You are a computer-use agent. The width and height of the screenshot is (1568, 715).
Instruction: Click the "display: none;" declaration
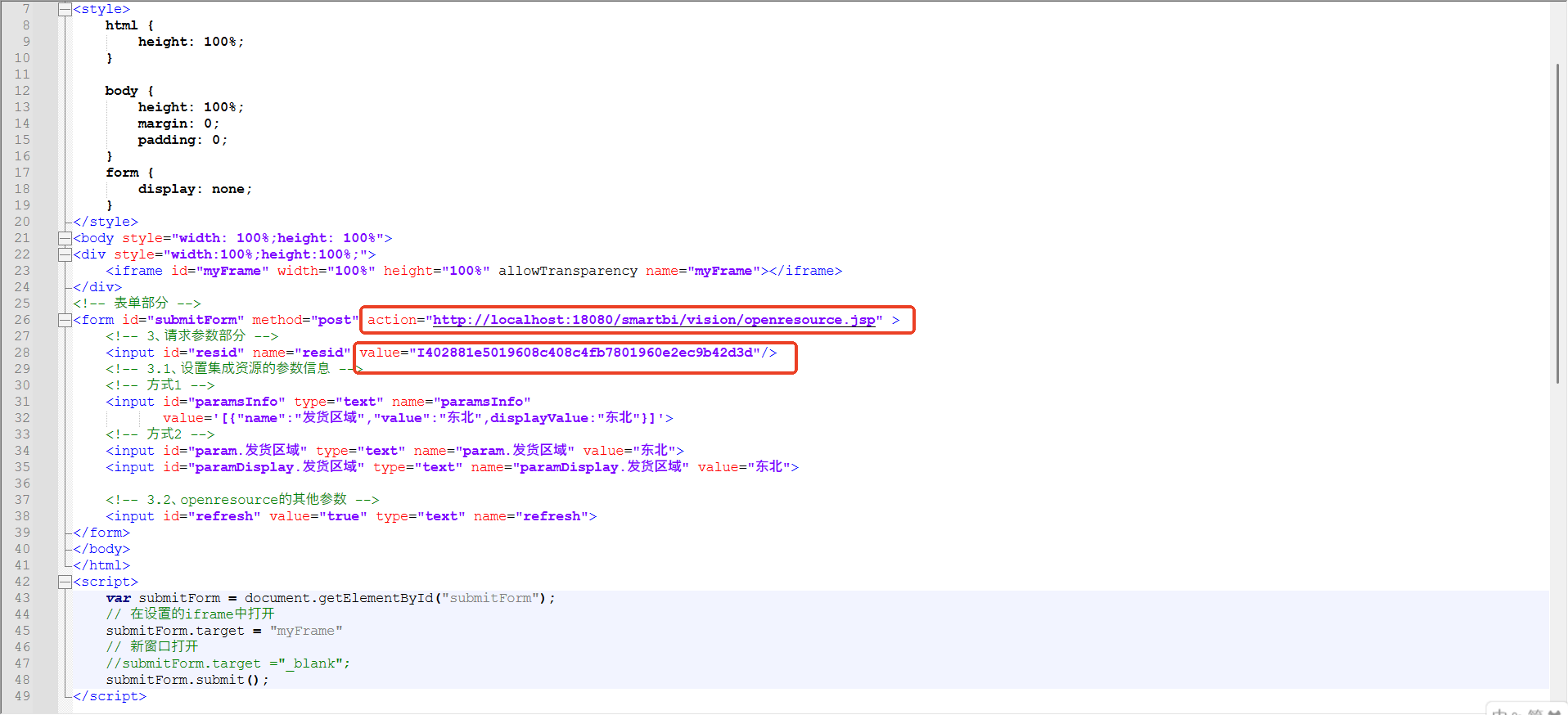(x=195, y=189)
